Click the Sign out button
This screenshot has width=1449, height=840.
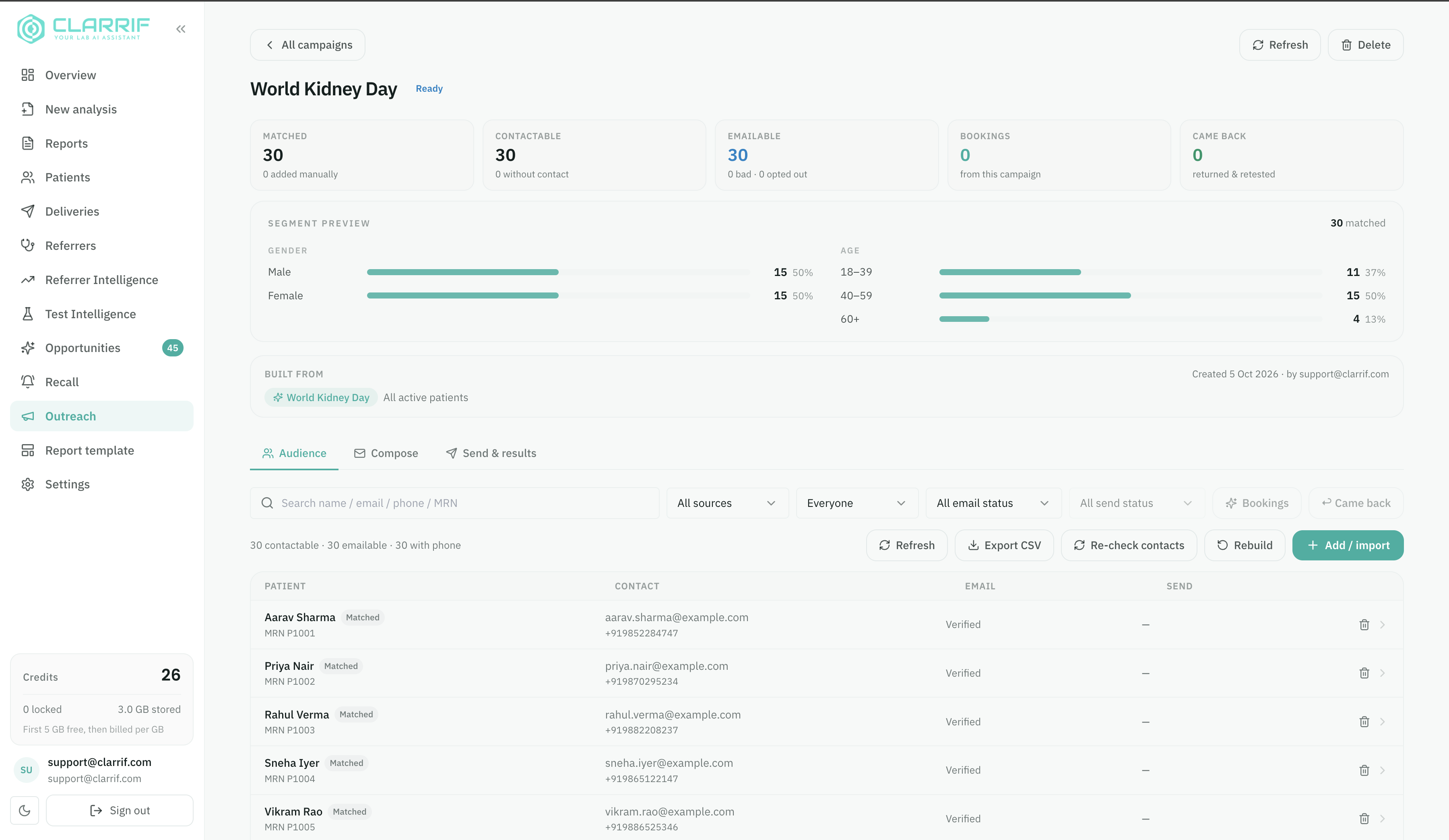tap(120, 810)
